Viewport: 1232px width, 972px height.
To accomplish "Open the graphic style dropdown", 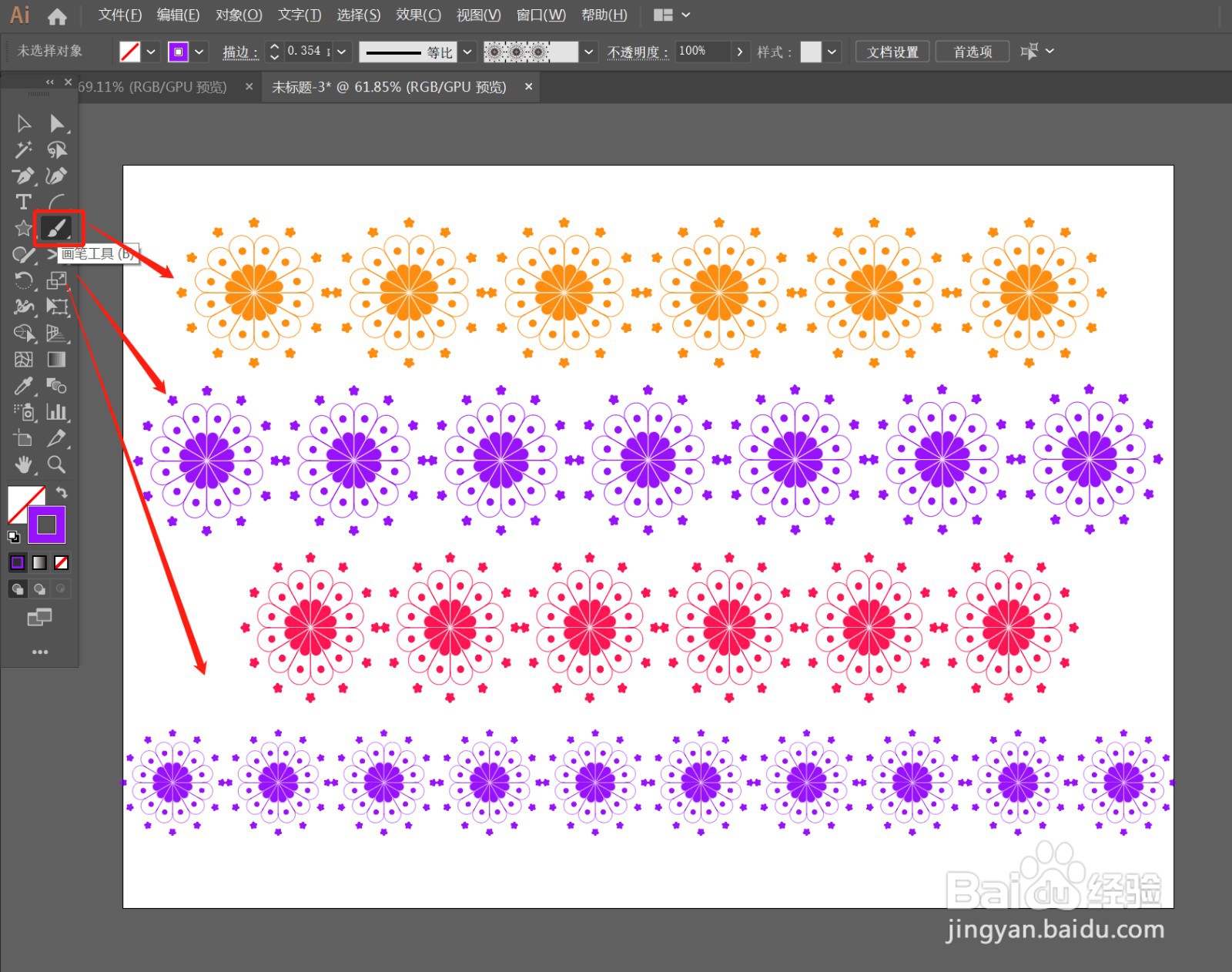I will (832, 52).
